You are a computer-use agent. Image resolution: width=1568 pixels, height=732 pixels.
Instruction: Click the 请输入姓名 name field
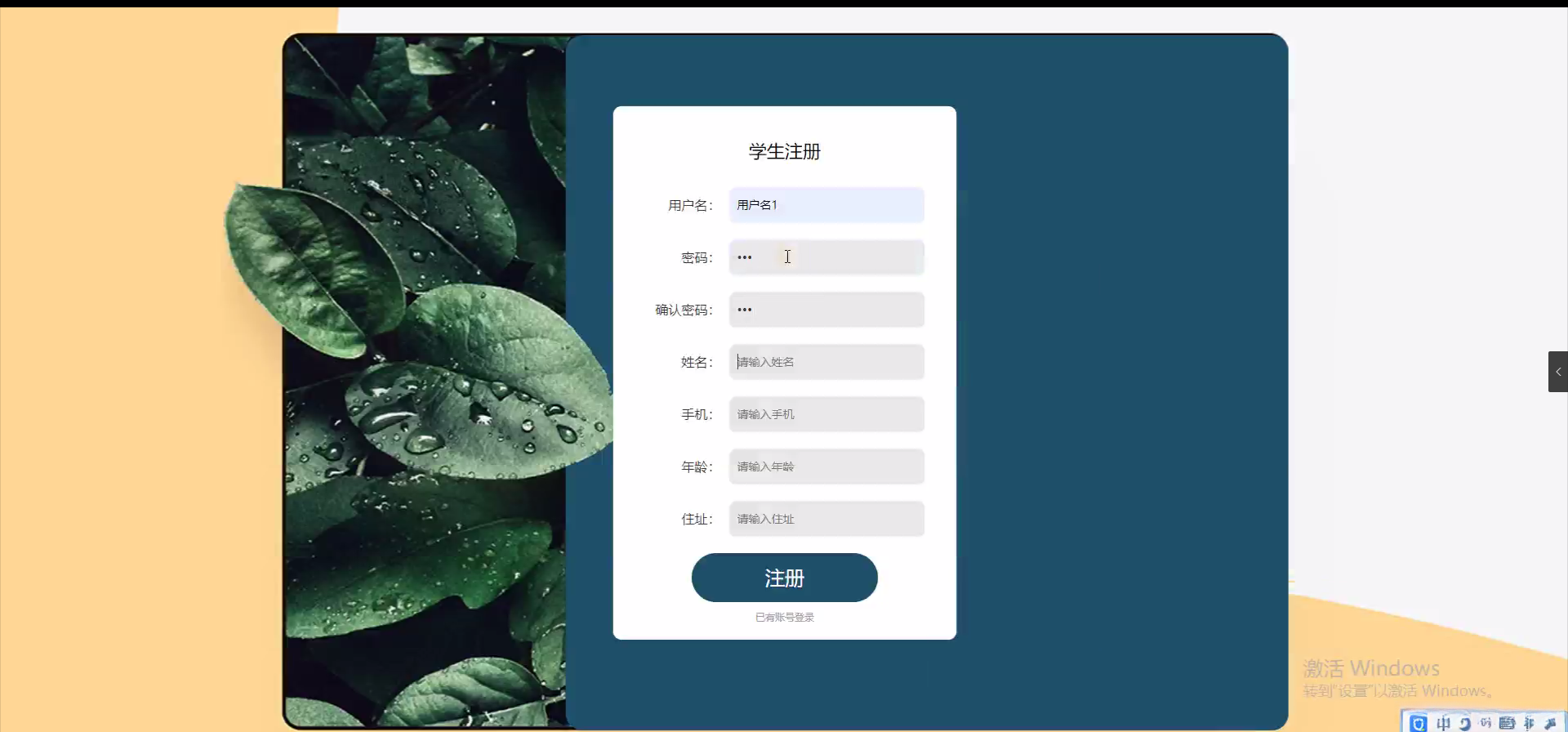(x=826, y=362)
